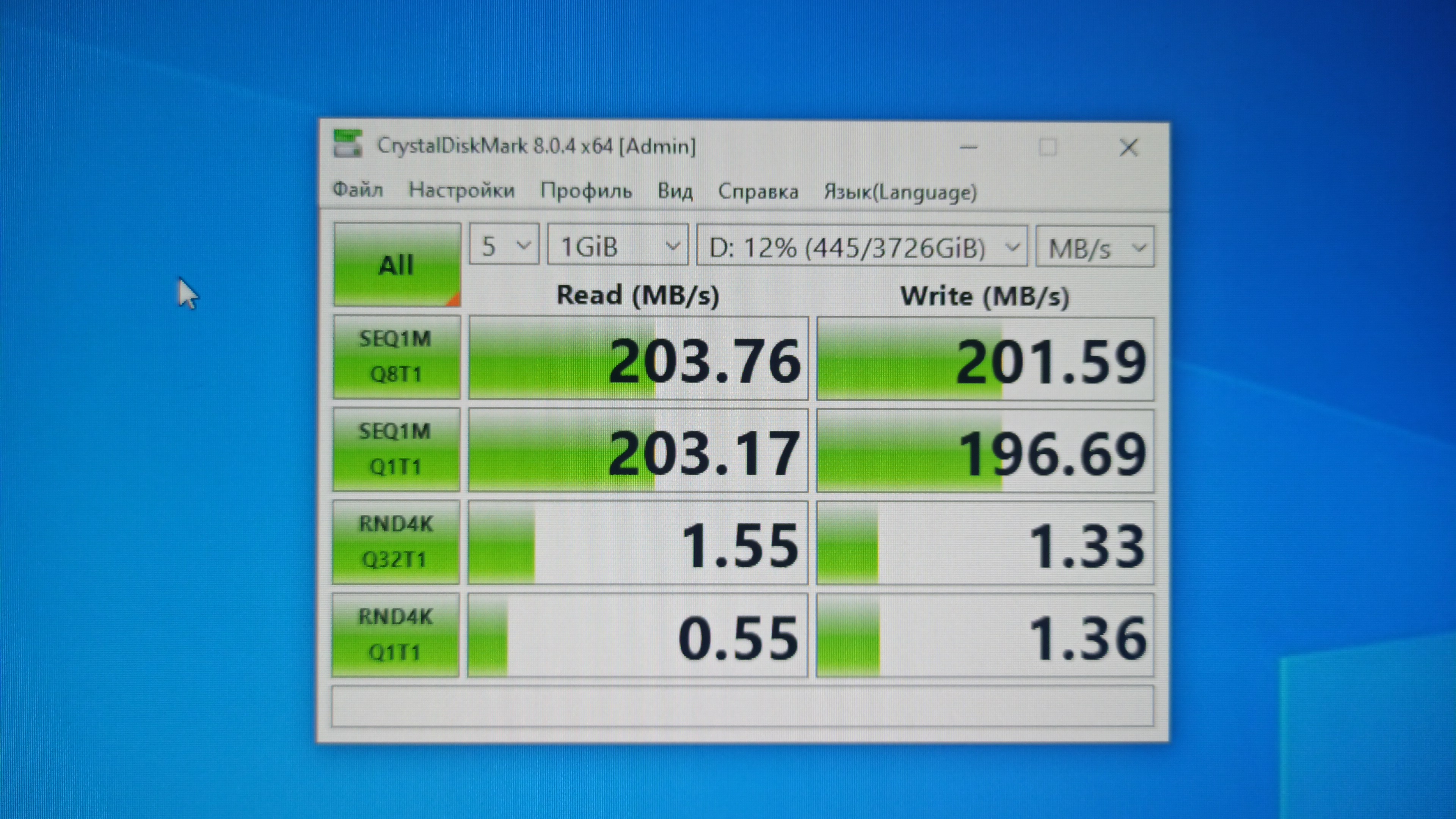Click the RND4K Q32T1 read value 1.55
The width and height of the screenshot is (1456, 819).
click(637, 543)
